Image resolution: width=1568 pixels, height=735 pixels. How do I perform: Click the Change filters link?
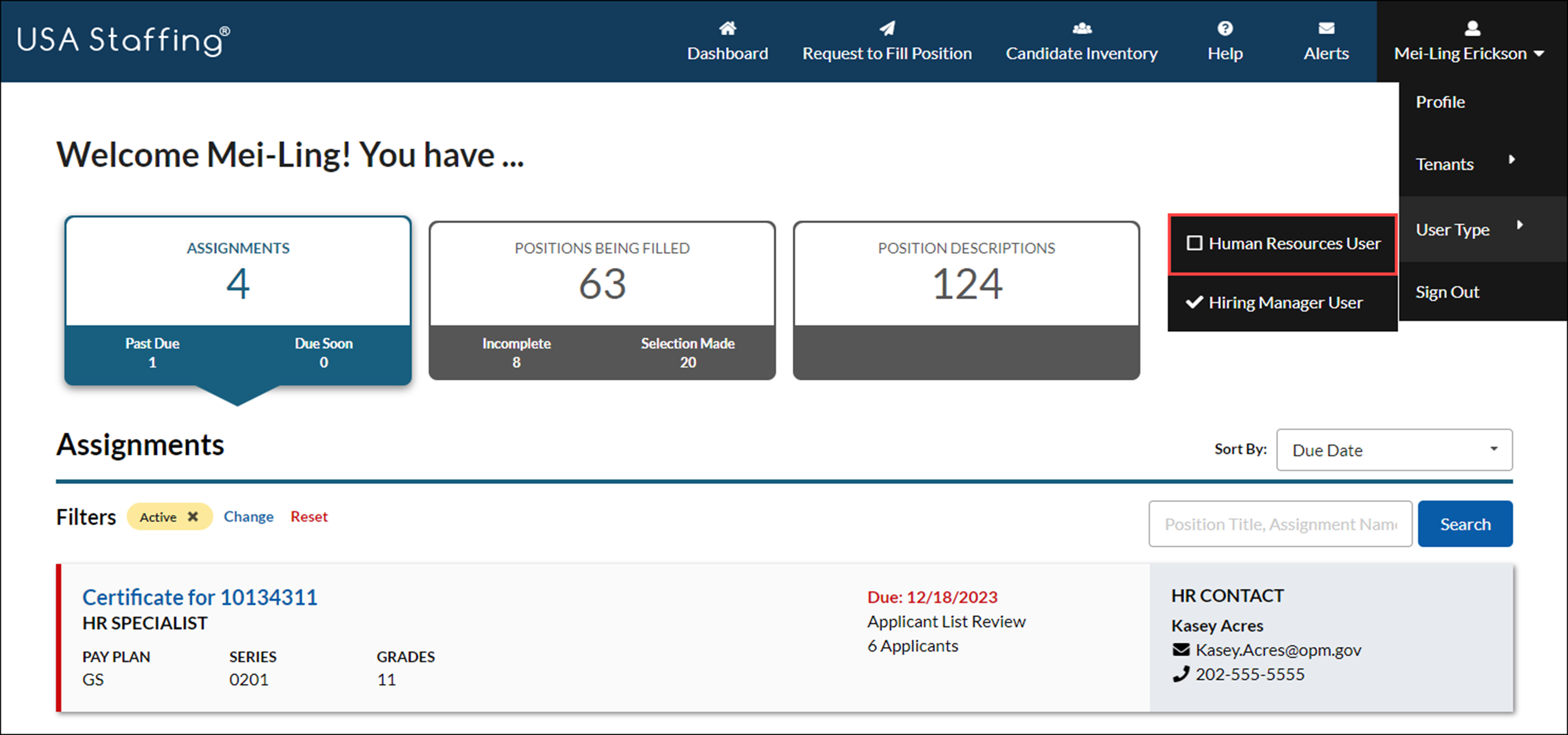click(249, 516)
